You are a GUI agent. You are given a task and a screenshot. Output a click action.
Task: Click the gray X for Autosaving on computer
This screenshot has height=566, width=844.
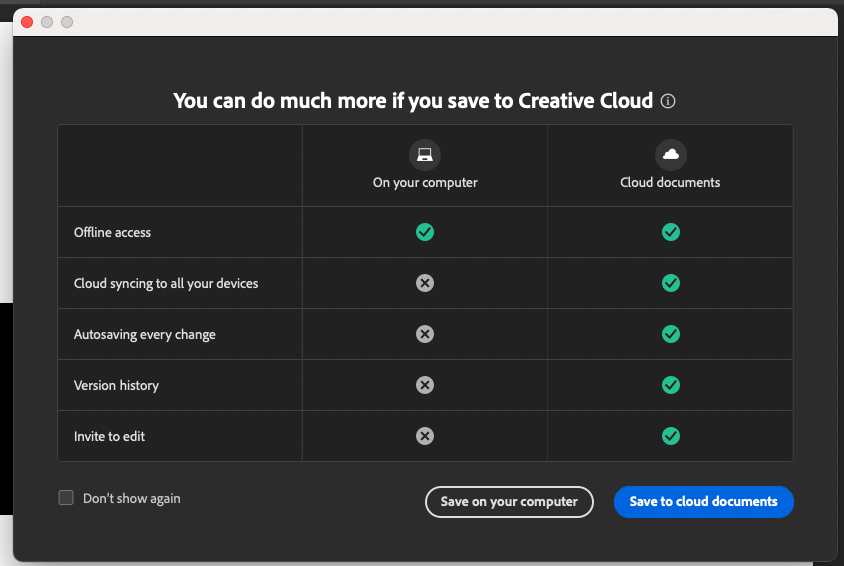pyautogui.click(x=425, y=334)
